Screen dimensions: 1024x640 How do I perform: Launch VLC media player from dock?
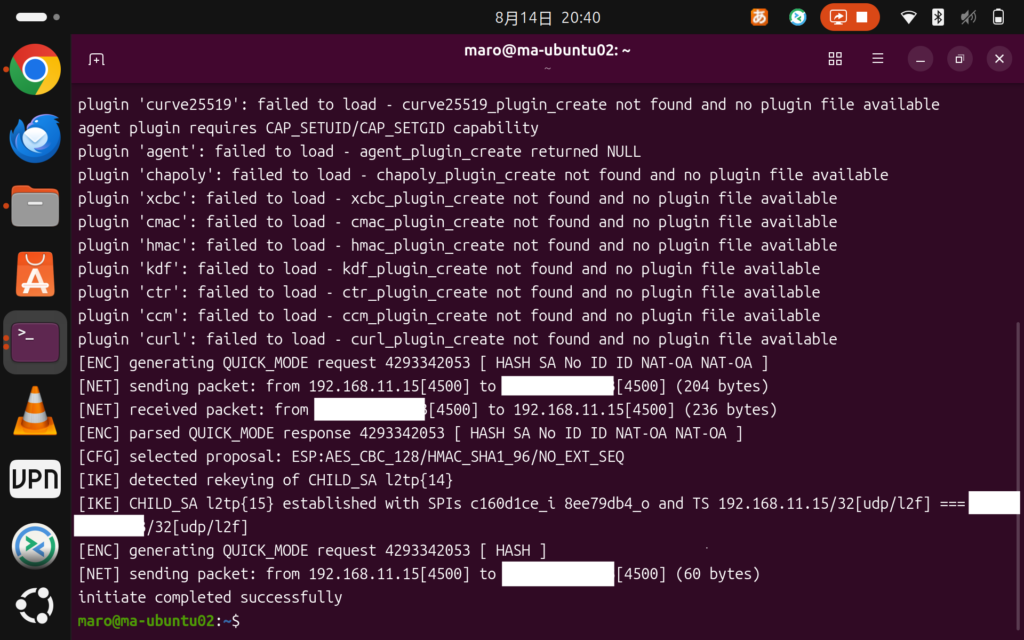[35, 411]
